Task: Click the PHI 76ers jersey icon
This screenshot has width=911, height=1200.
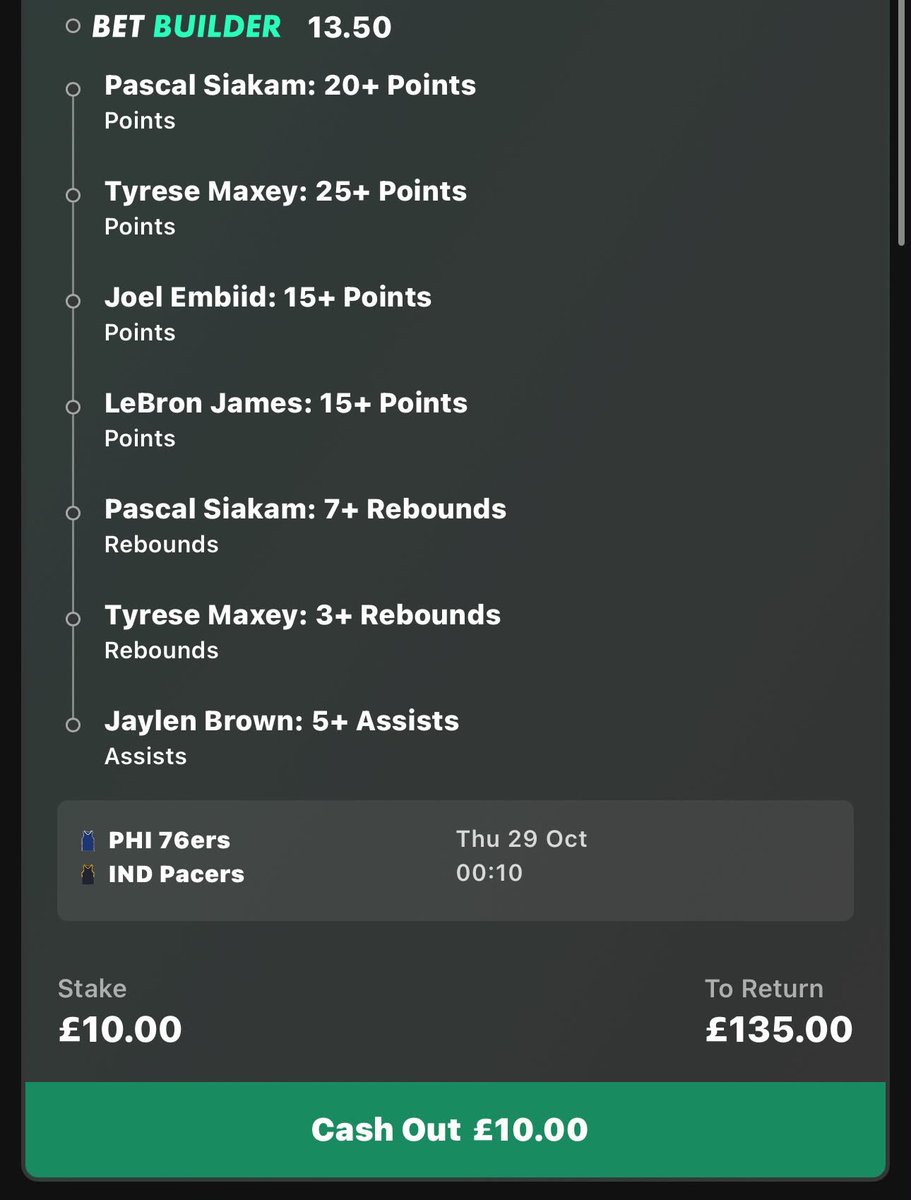Action: click(x=89, y=840)
